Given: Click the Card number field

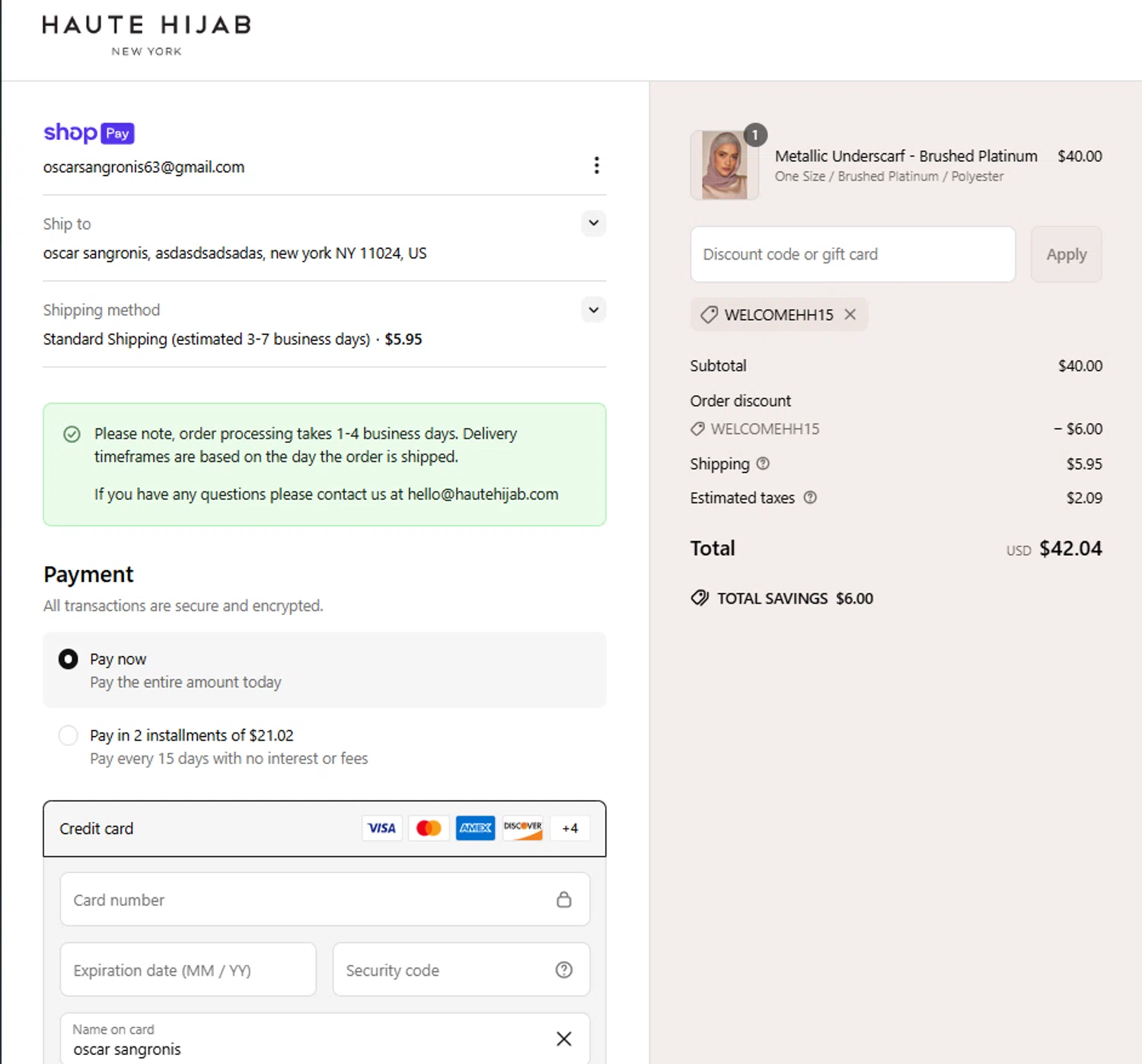Looking at the screenshot, I should 325,900.
